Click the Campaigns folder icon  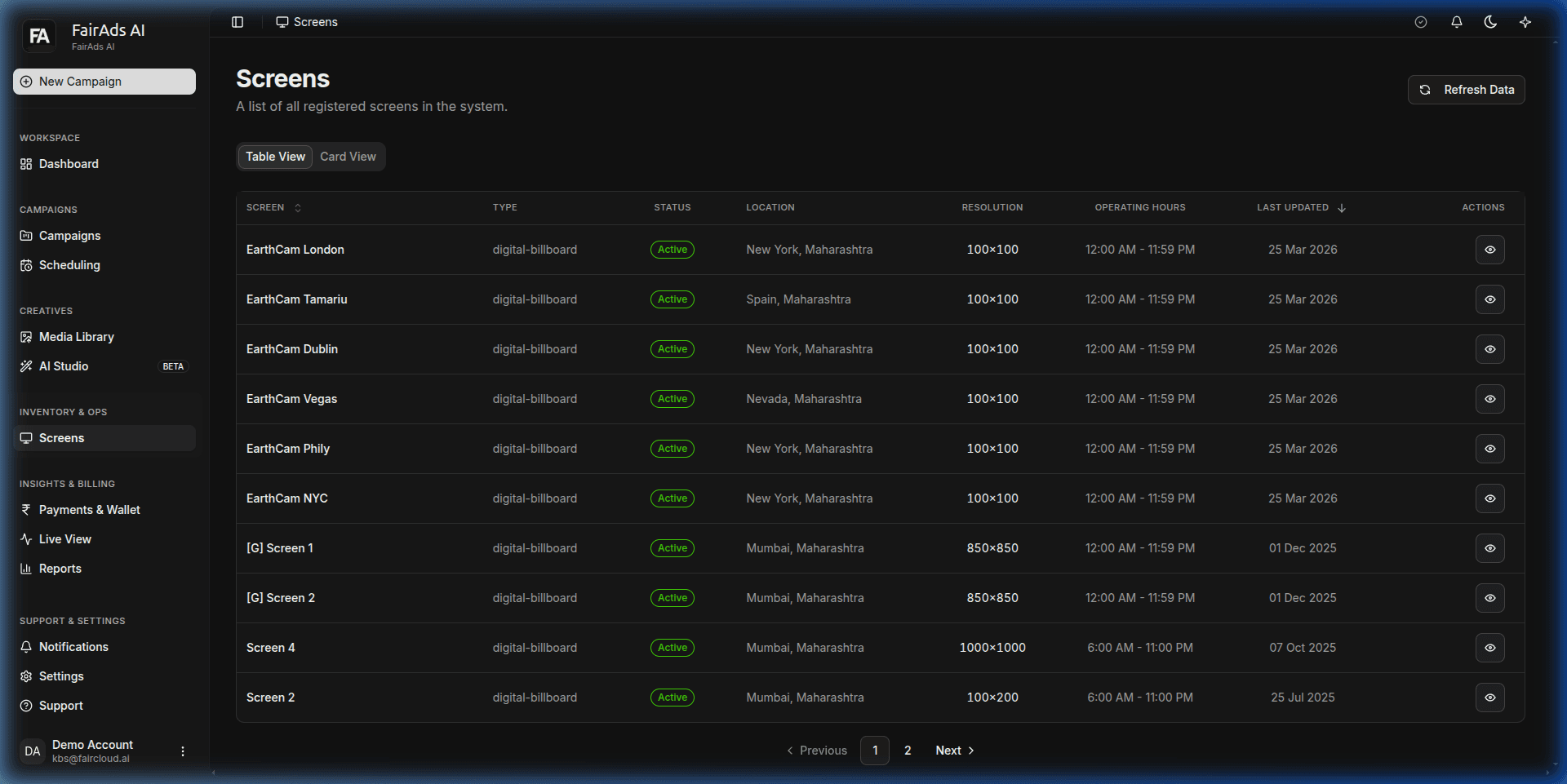[26, 236]
